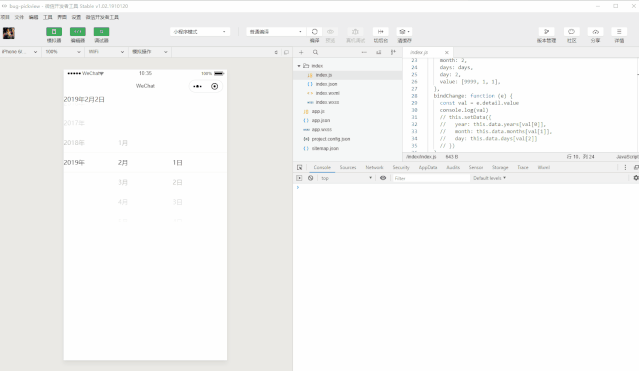This screenshot has height=371, width=639.
Task: Click the devtools vertical dots menu
Action: point(626,168)
